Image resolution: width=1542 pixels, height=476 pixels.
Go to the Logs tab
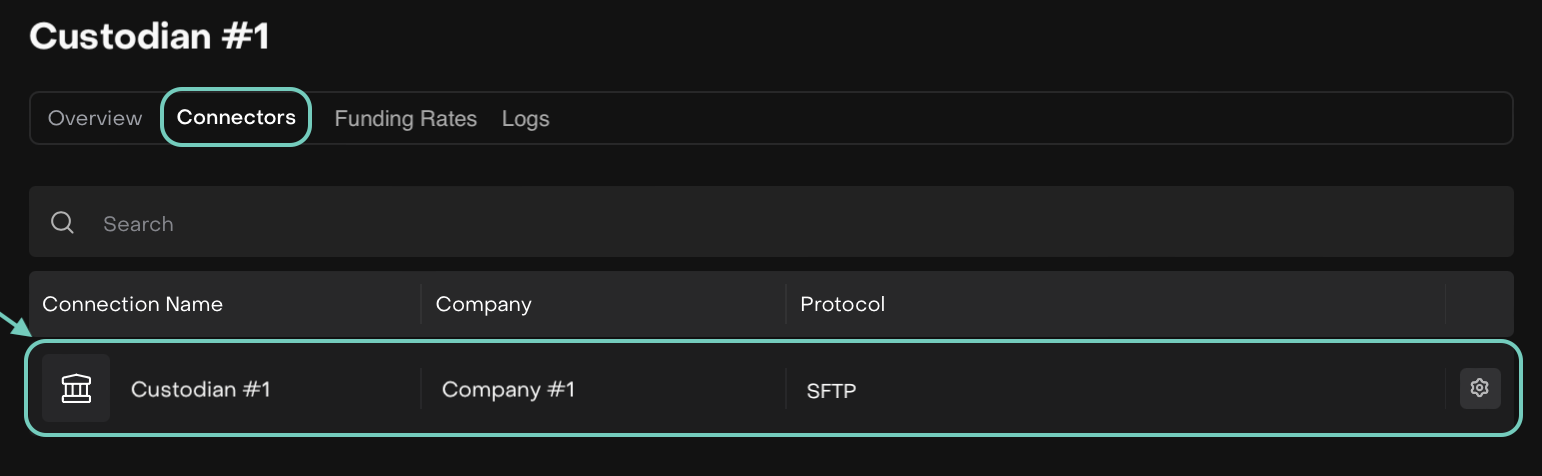pos(525,119)
